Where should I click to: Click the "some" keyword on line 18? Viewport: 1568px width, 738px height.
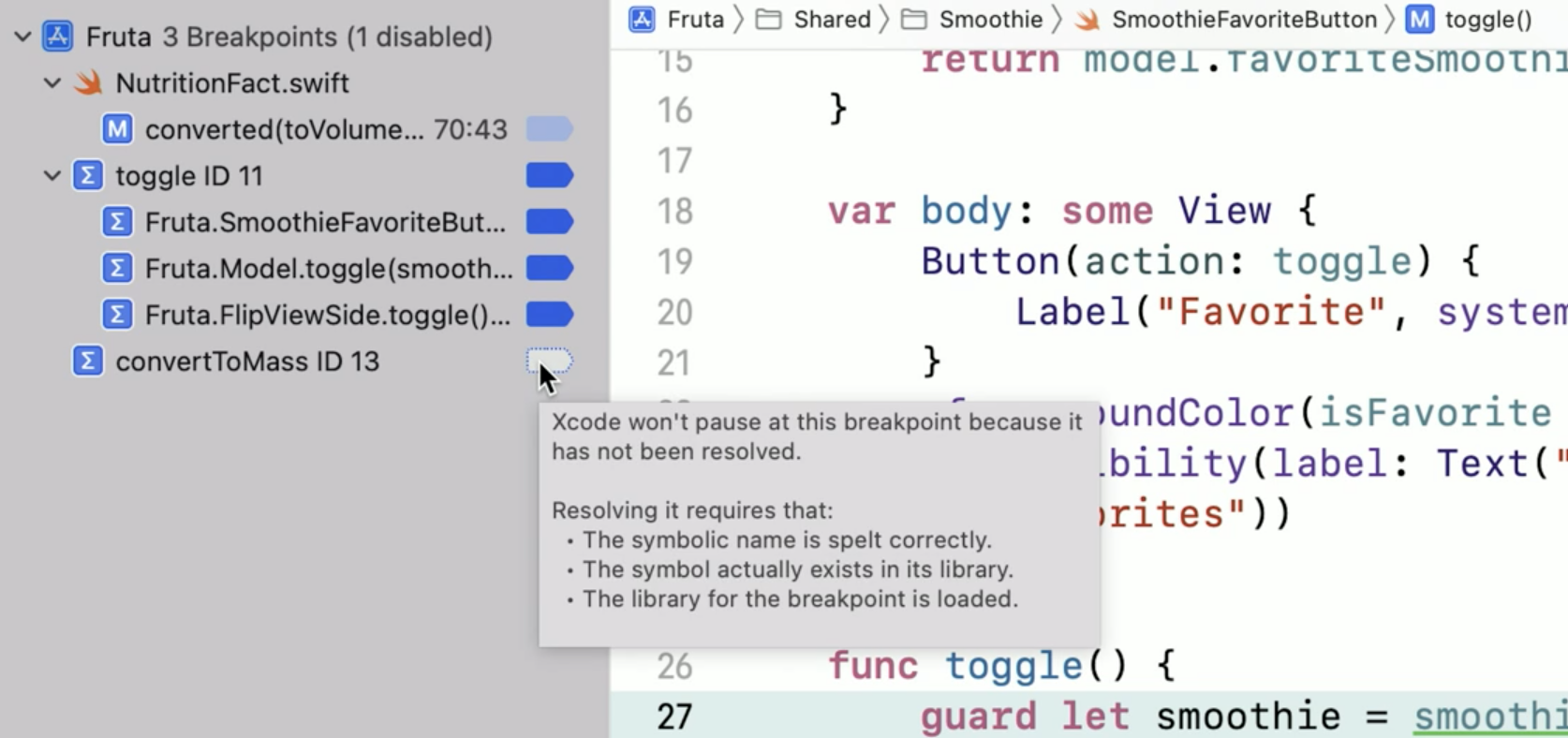(x=1107, y=212)
